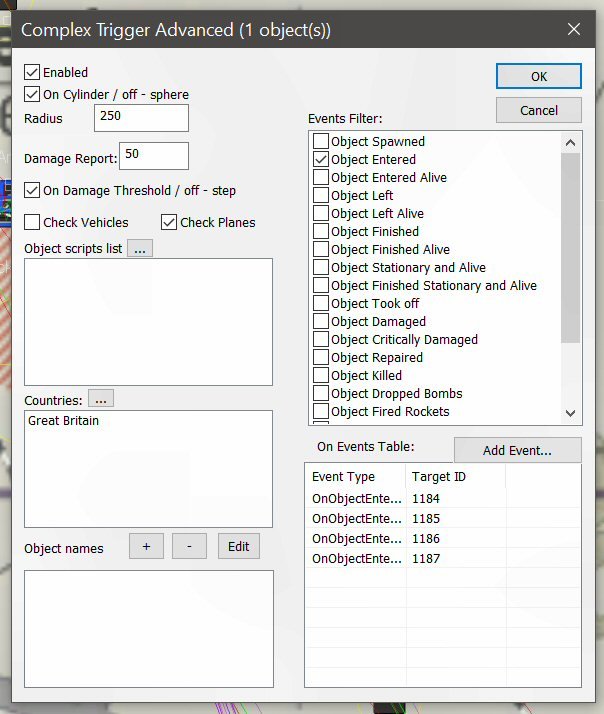Check Object Killed event filter

click(x=321, y=375)
